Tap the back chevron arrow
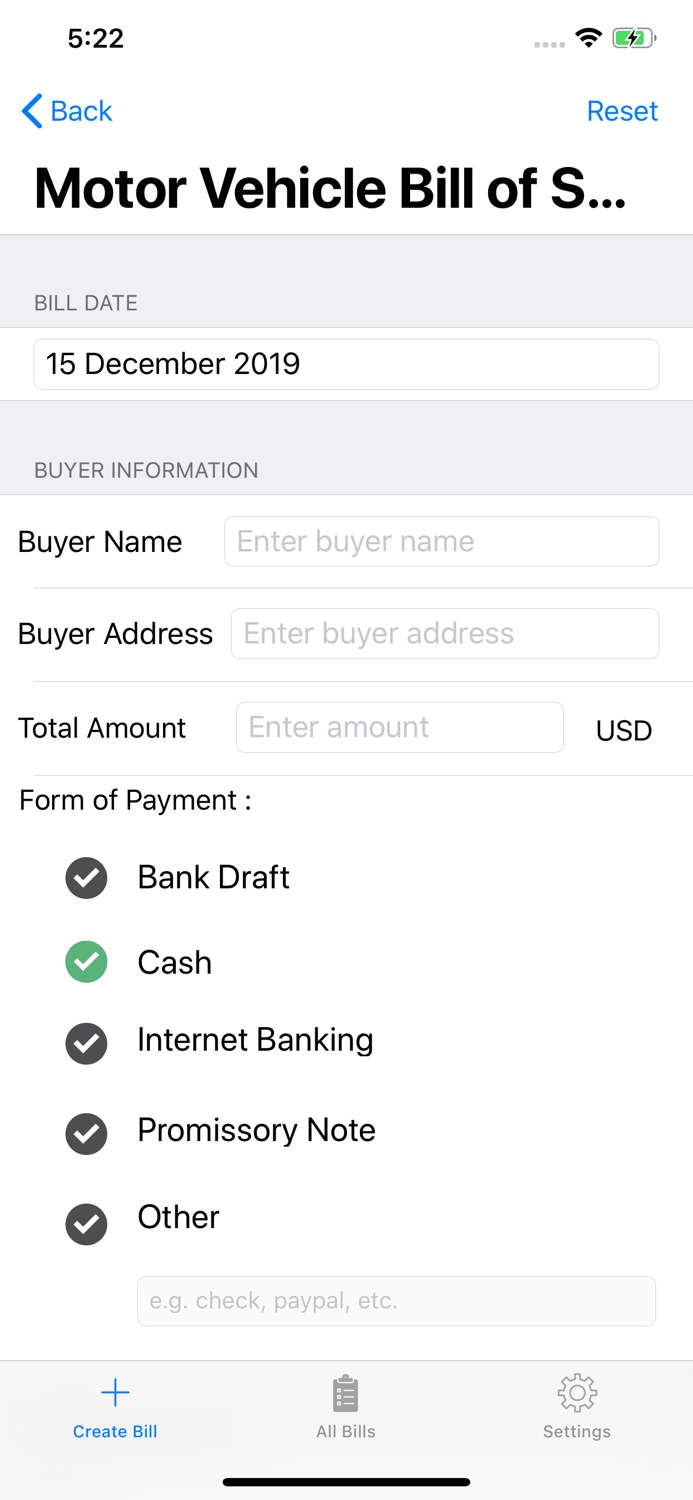The width and height of the screenshot is (693, 1500). (30, 111)
